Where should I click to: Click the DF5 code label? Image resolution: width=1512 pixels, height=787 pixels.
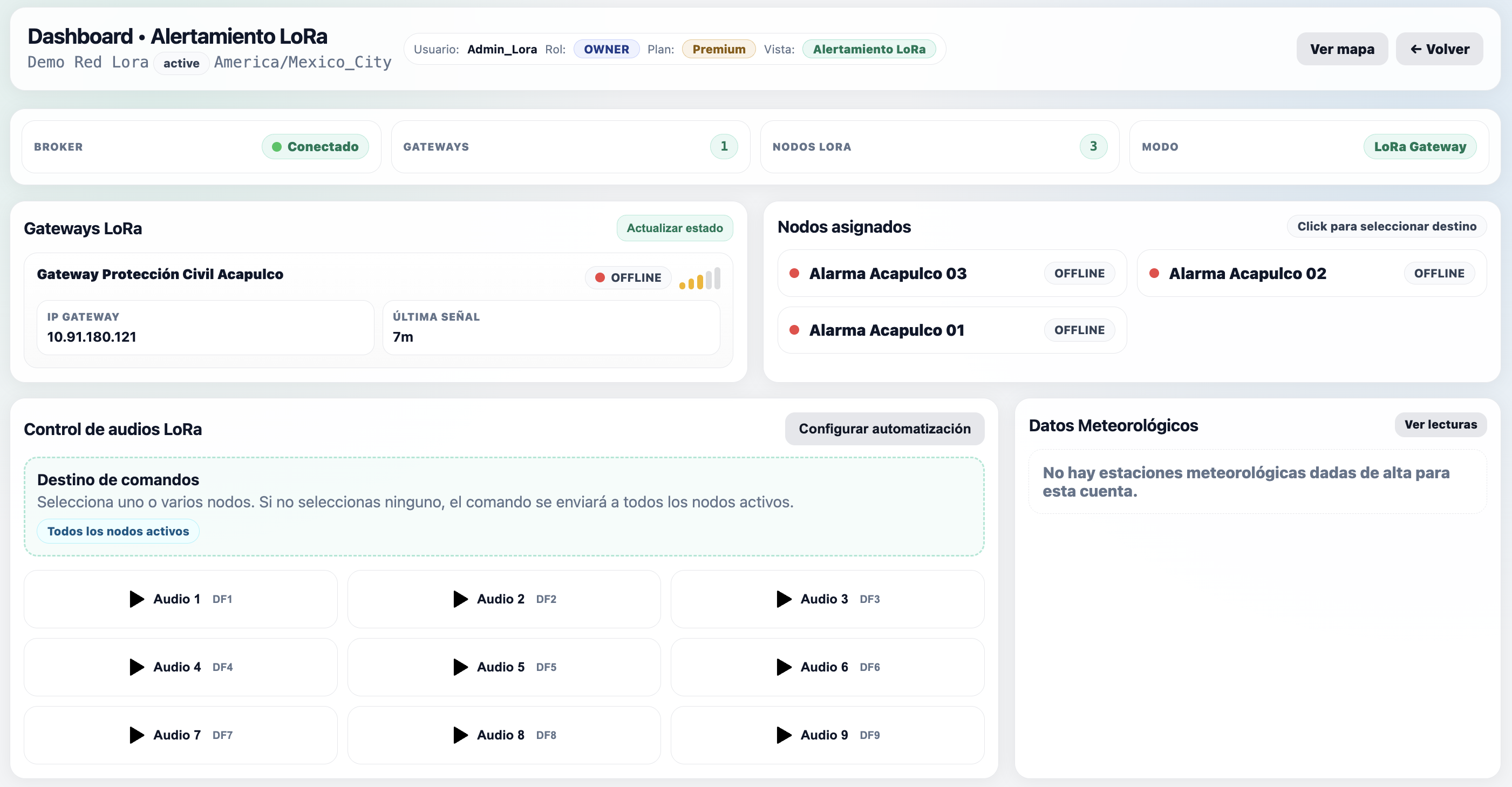pyautogui.click(x=546, y=667)
